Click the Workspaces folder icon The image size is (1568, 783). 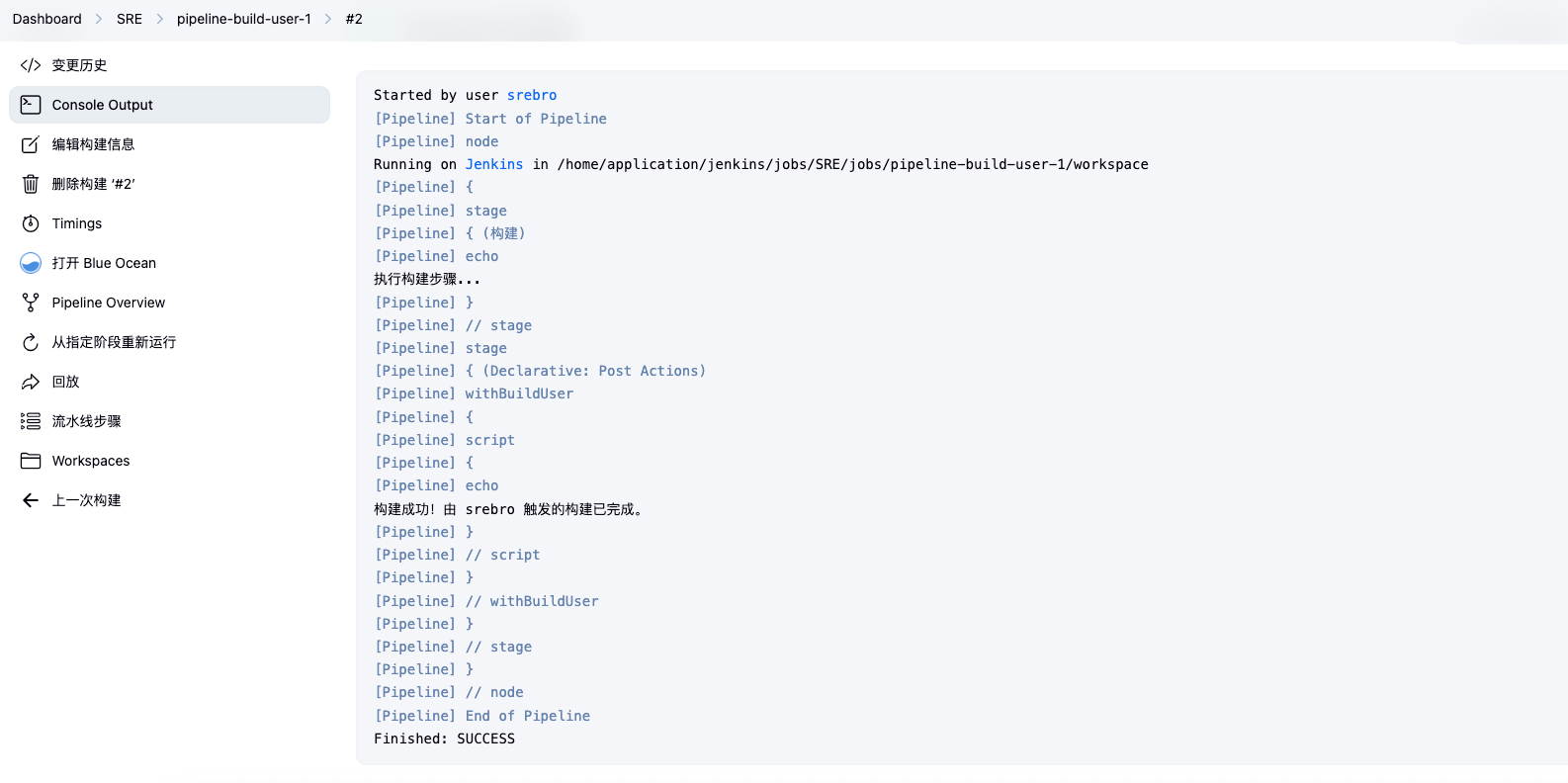coord(31,461)
